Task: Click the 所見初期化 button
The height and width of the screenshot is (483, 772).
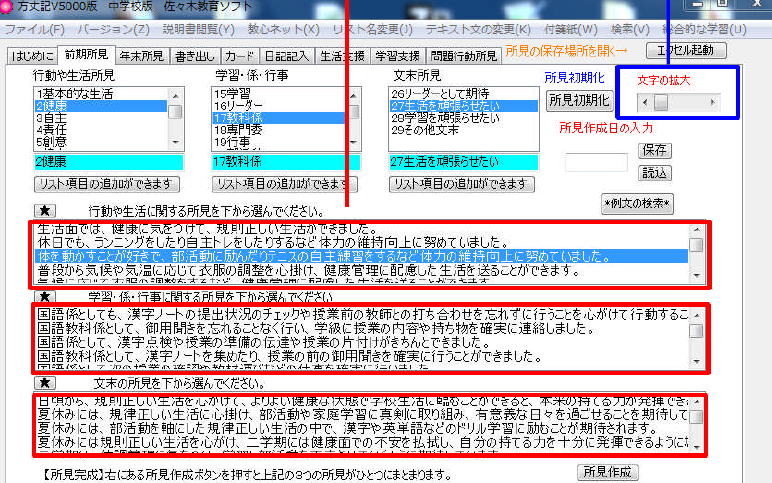Action: click(579, 100)
